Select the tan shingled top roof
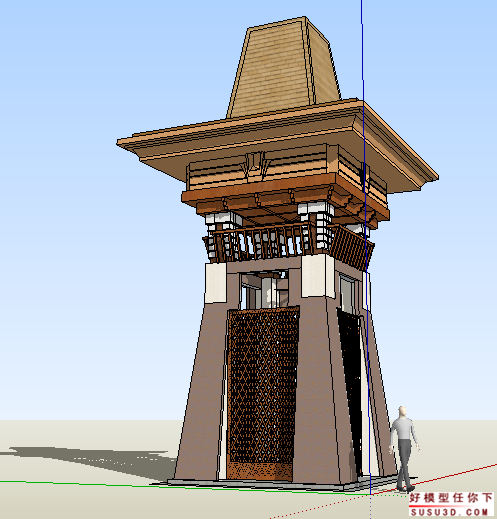 [283, 68]
